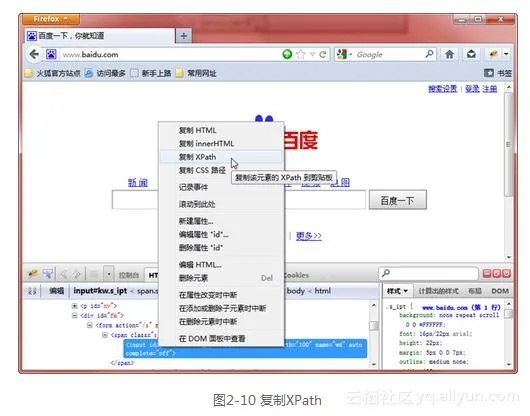The width and height of the screenshot is (530, 416).
Task: Collapse the div id="fm" node
Action: coord(74,316)
